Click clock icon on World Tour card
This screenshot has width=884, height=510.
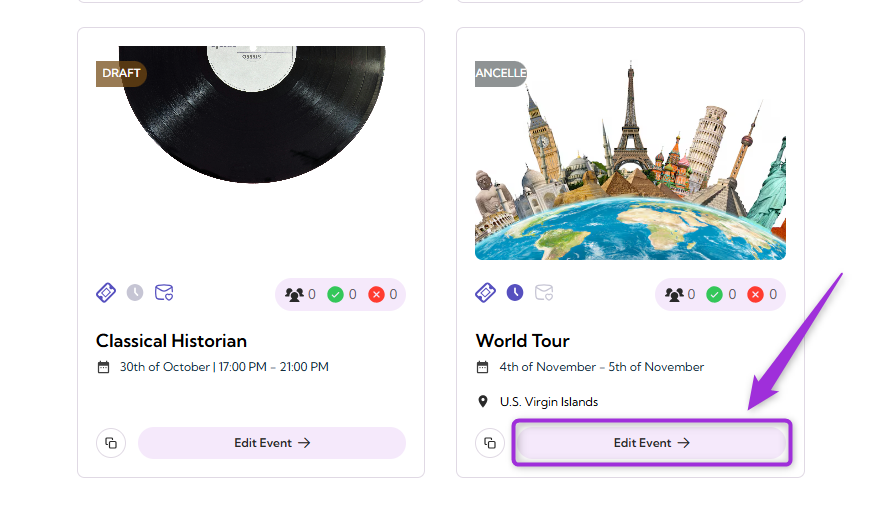514,293
